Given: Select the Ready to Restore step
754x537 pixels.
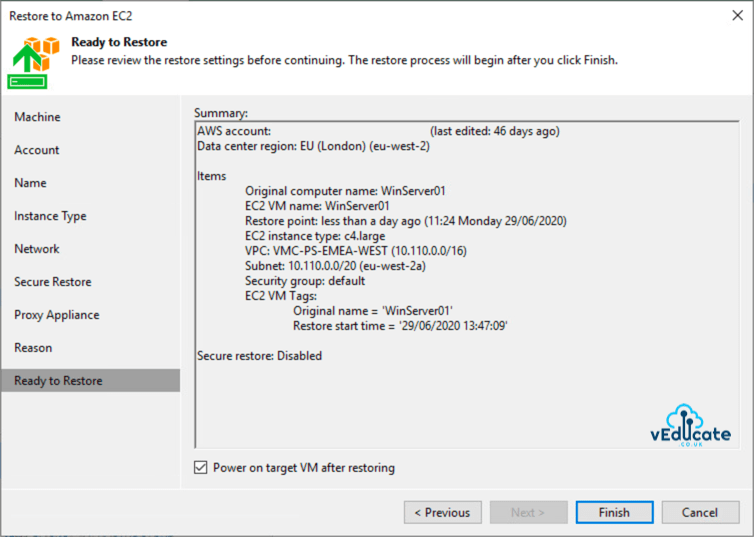Looking at the screenshot, I should point(58,381).
